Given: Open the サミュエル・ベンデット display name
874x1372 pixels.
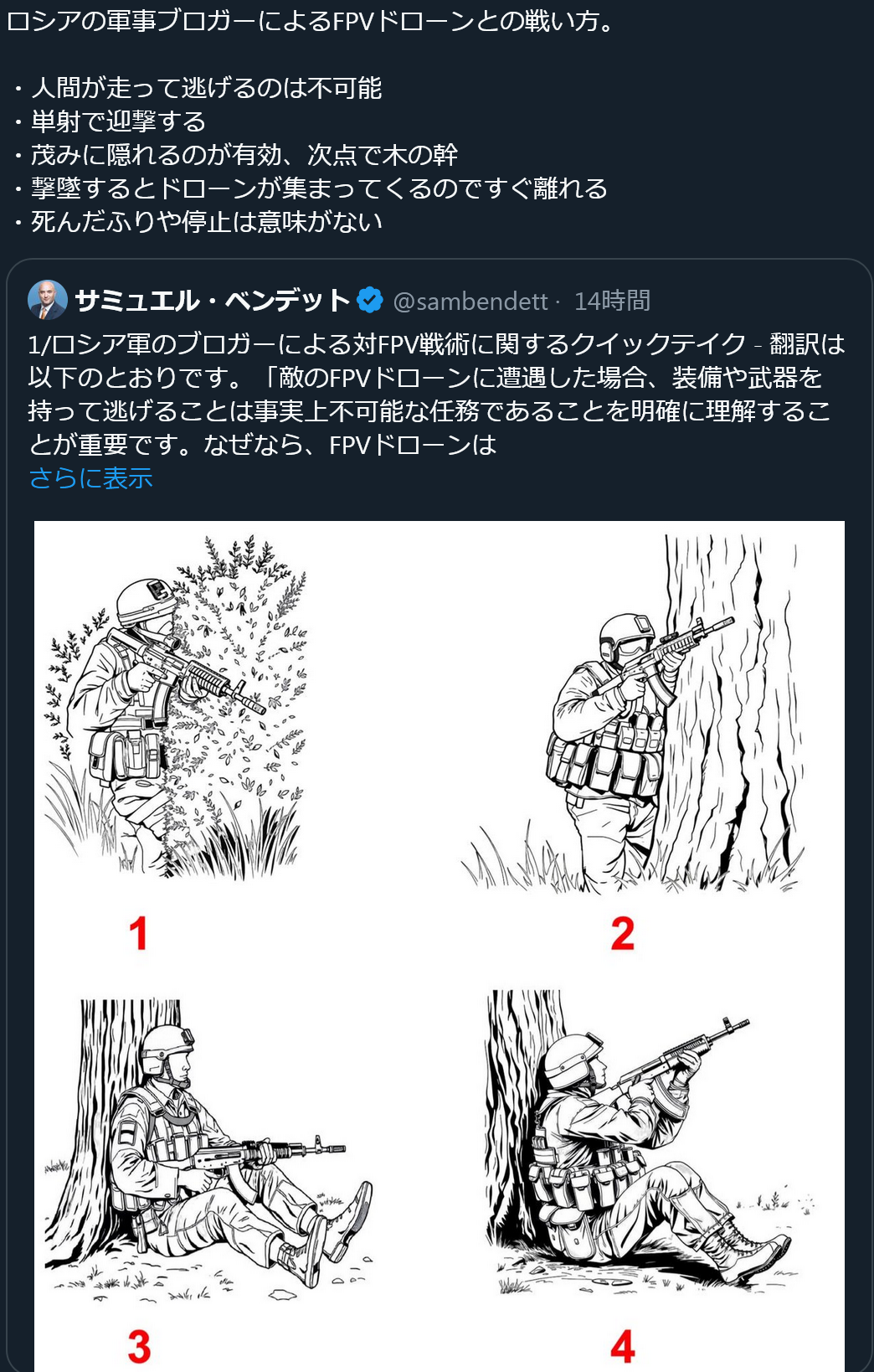Looking at the screenshot, I should click(212, 300).
